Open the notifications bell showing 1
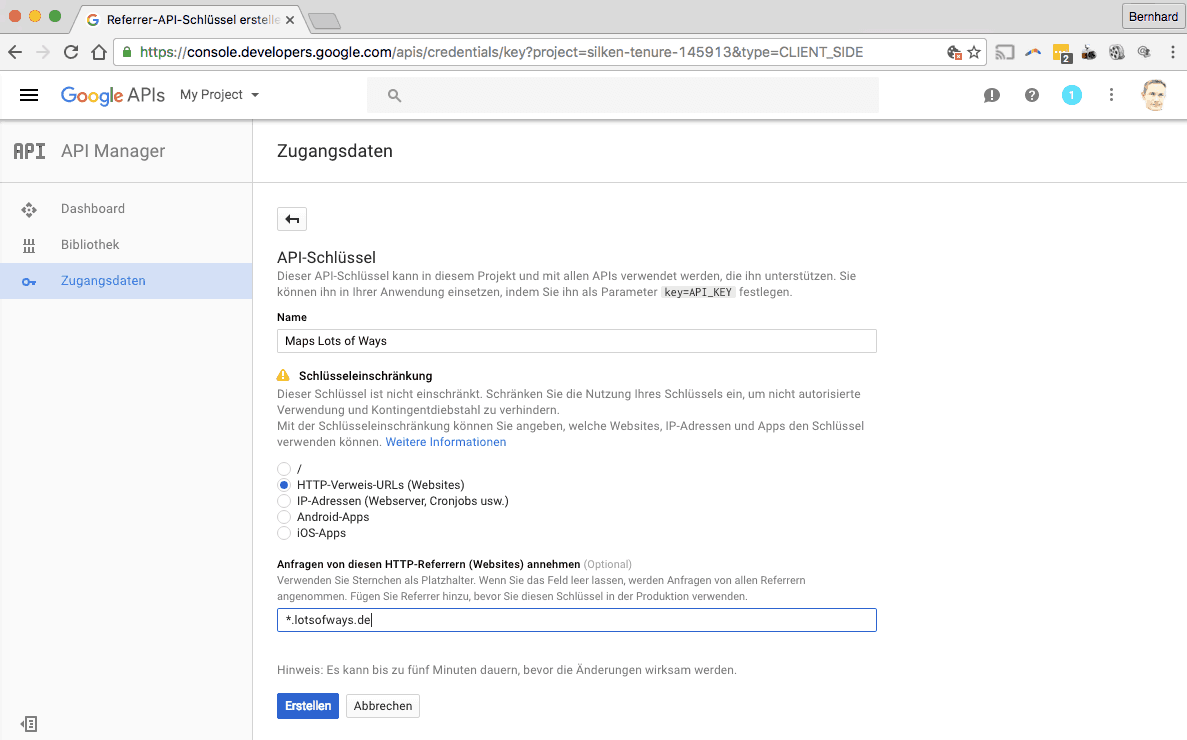 [x=1072, y=94]
